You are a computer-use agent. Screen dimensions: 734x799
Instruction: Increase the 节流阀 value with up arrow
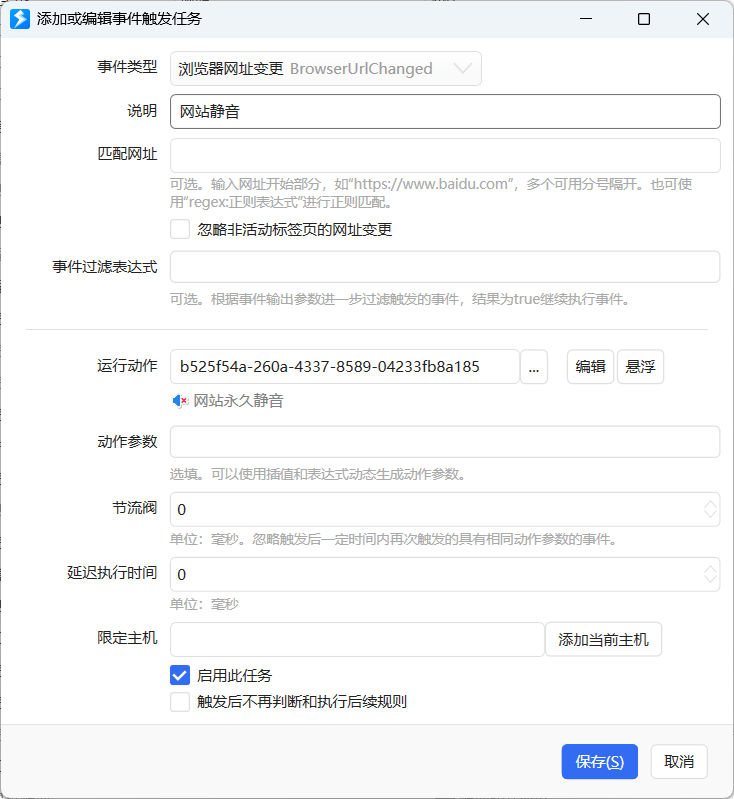coord(710,504)
